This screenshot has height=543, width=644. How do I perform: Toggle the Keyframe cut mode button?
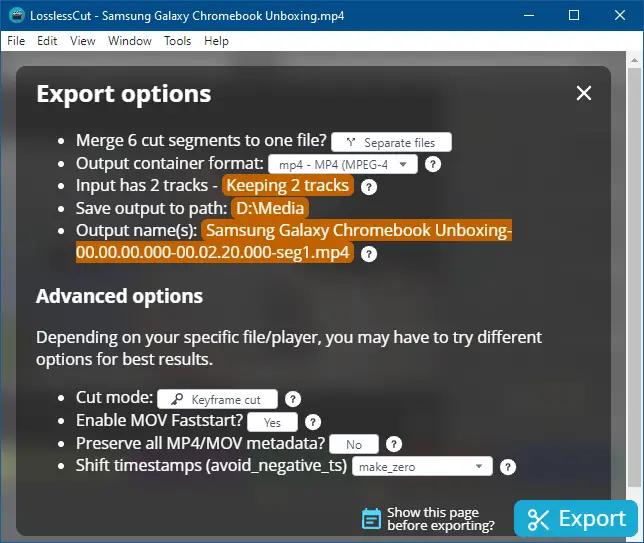point(217,399)
